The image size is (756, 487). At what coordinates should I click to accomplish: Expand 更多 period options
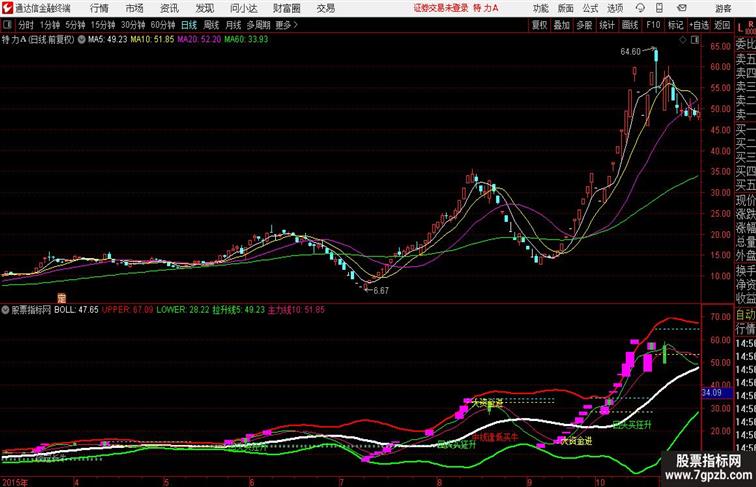(286, 25)
